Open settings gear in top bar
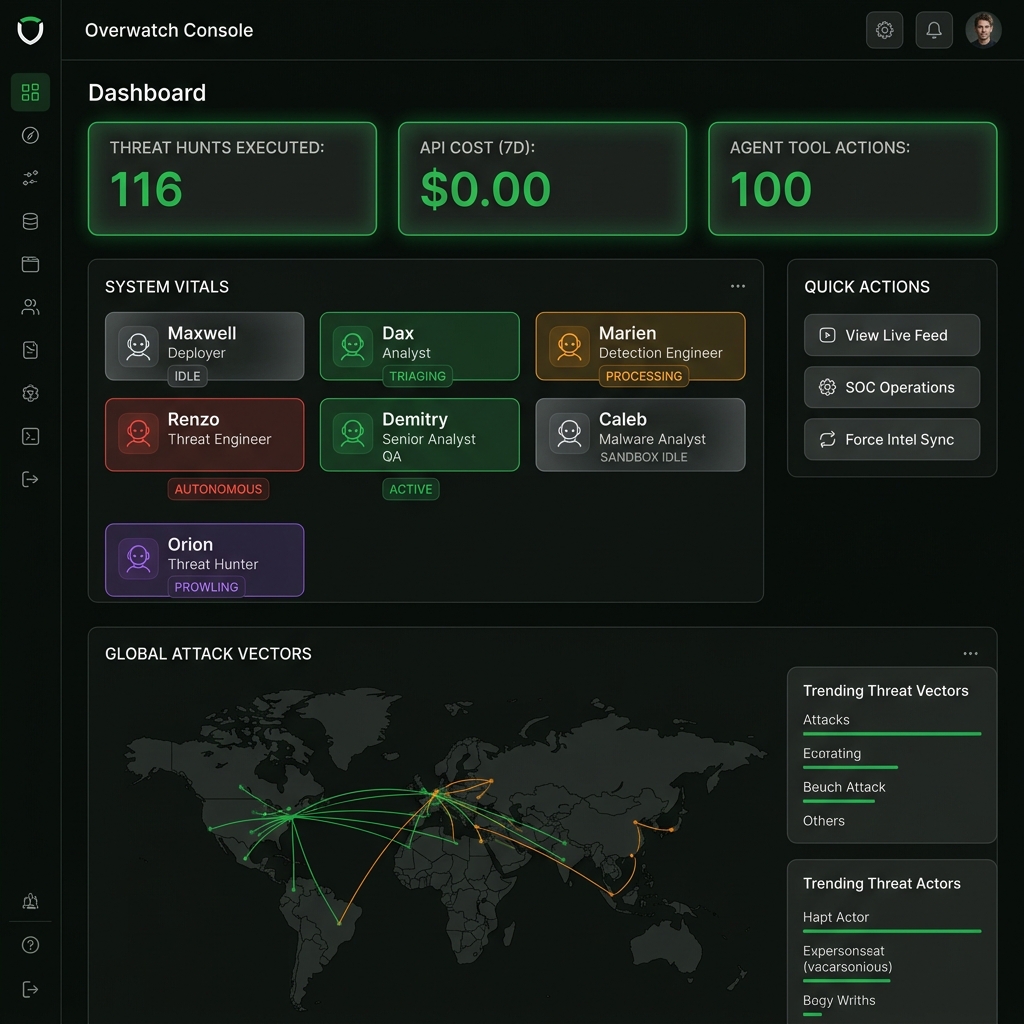Image resolution: width=1024 pixels, height=1024 pixels. pos(884,30)
